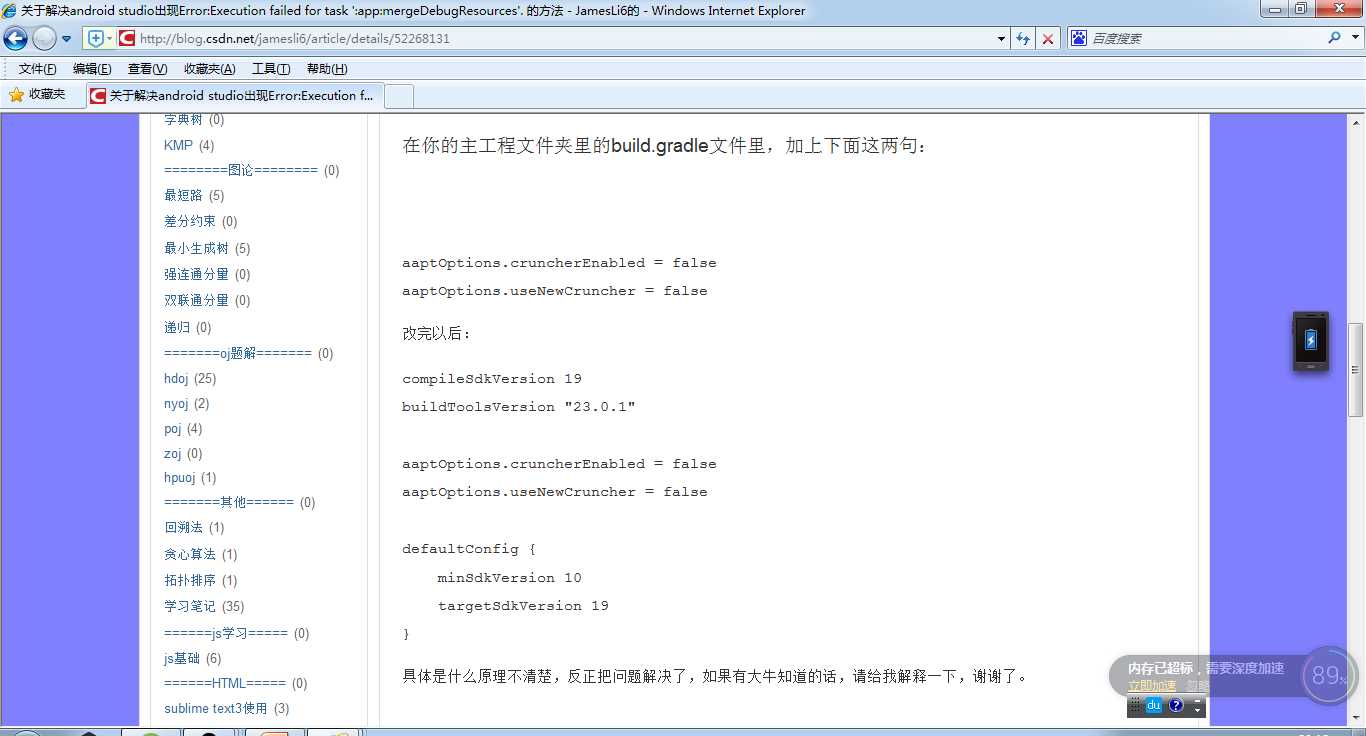
Task: Open the recent pages history dropdown arrow
Action: click(67, 39)
